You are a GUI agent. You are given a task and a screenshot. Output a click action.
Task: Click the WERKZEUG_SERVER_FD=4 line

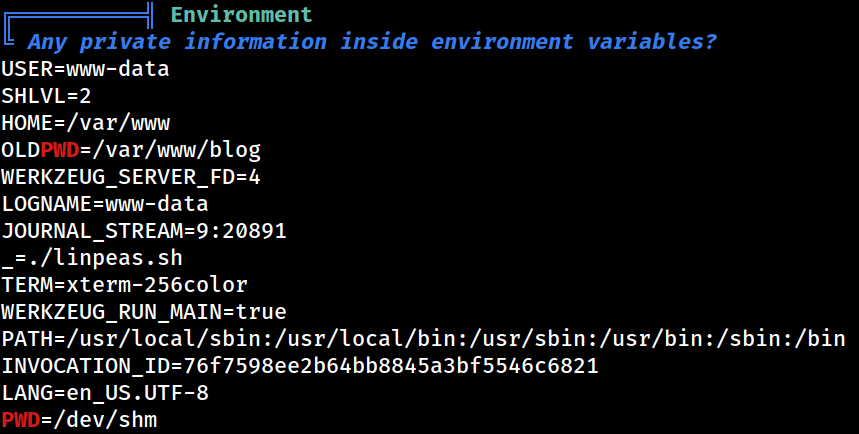[131, 177]
